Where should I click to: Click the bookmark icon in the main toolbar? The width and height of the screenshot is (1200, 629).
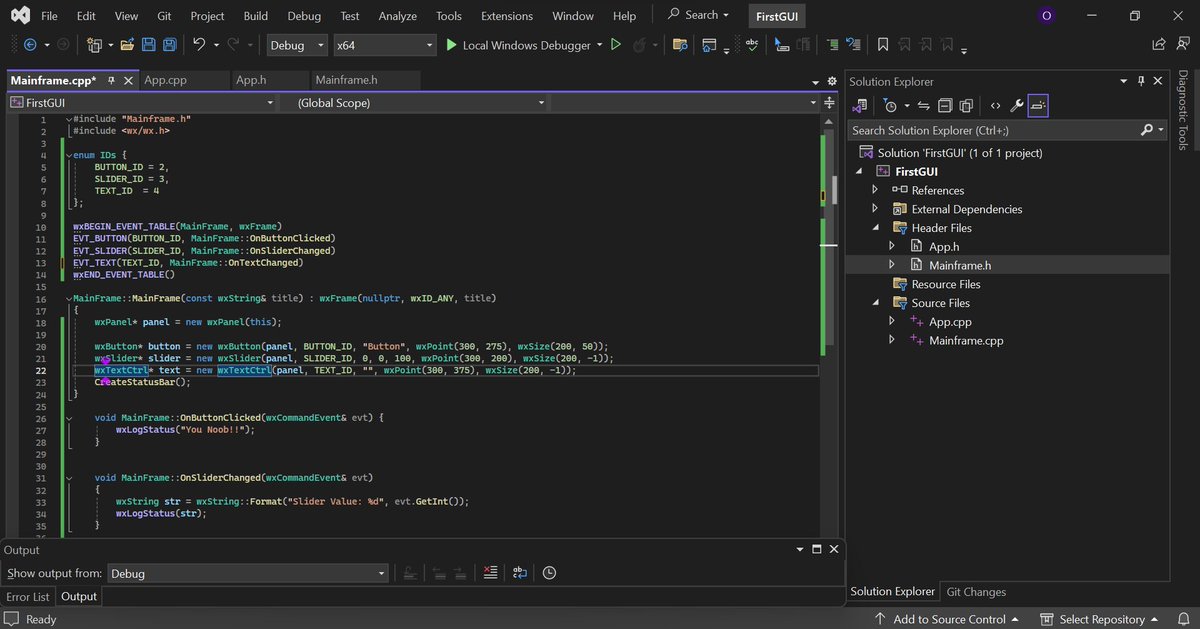pos(883,45)
